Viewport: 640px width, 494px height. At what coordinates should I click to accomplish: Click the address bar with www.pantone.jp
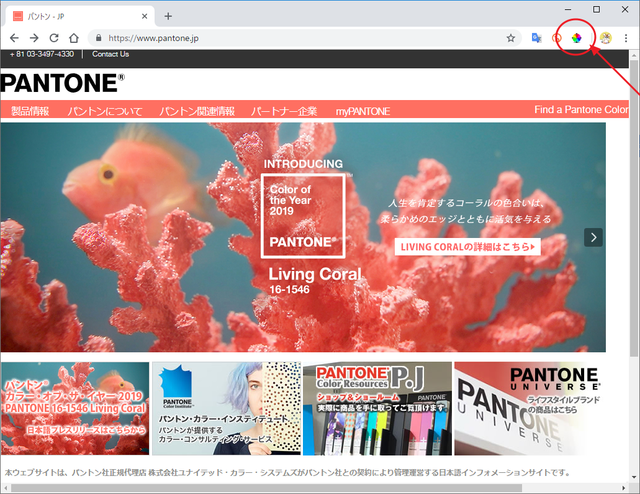coord(300,38)
